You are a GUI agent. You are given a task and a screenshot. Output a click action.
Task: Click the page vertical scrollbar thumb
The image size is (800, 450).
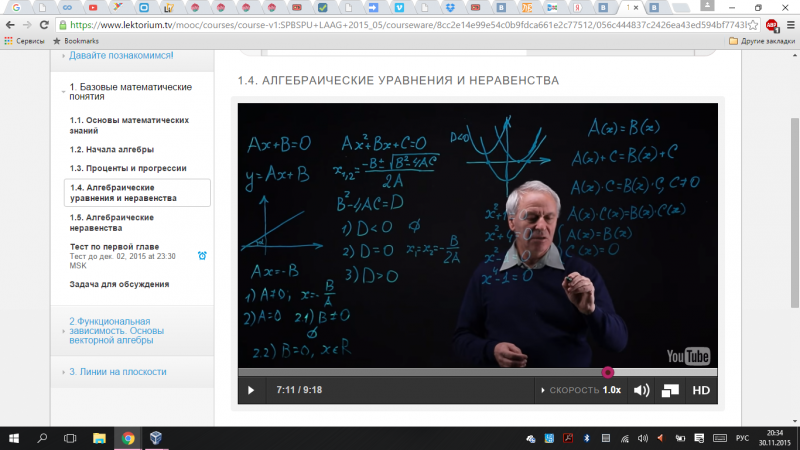pos(795,213)
